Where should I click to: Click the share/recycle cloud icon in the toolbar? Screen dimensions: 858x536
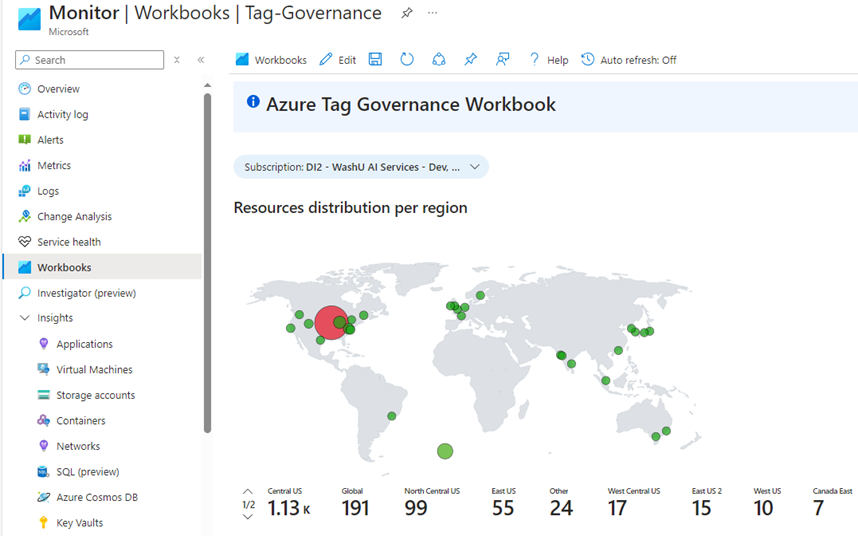tap(439, 59)
